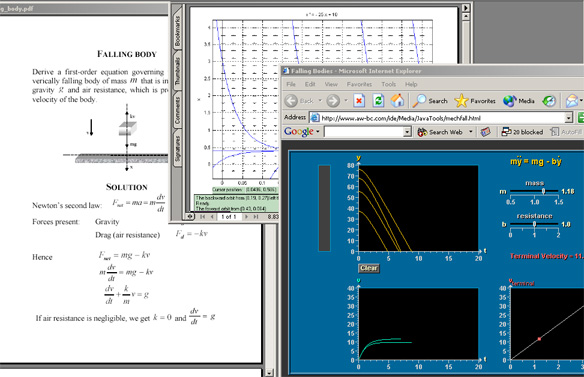The width and height of the screenshot is (584, 377).
Task: Click the mass value '1.18'
Action: pyautogui.click(x=568, y=191)
